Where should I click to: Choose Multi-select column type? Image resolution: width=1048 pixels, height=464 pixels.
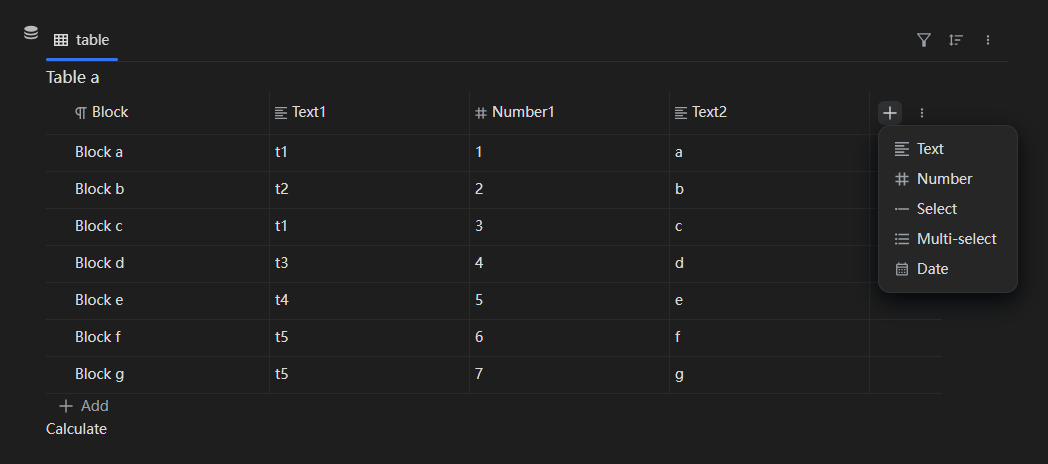(955, 239)
